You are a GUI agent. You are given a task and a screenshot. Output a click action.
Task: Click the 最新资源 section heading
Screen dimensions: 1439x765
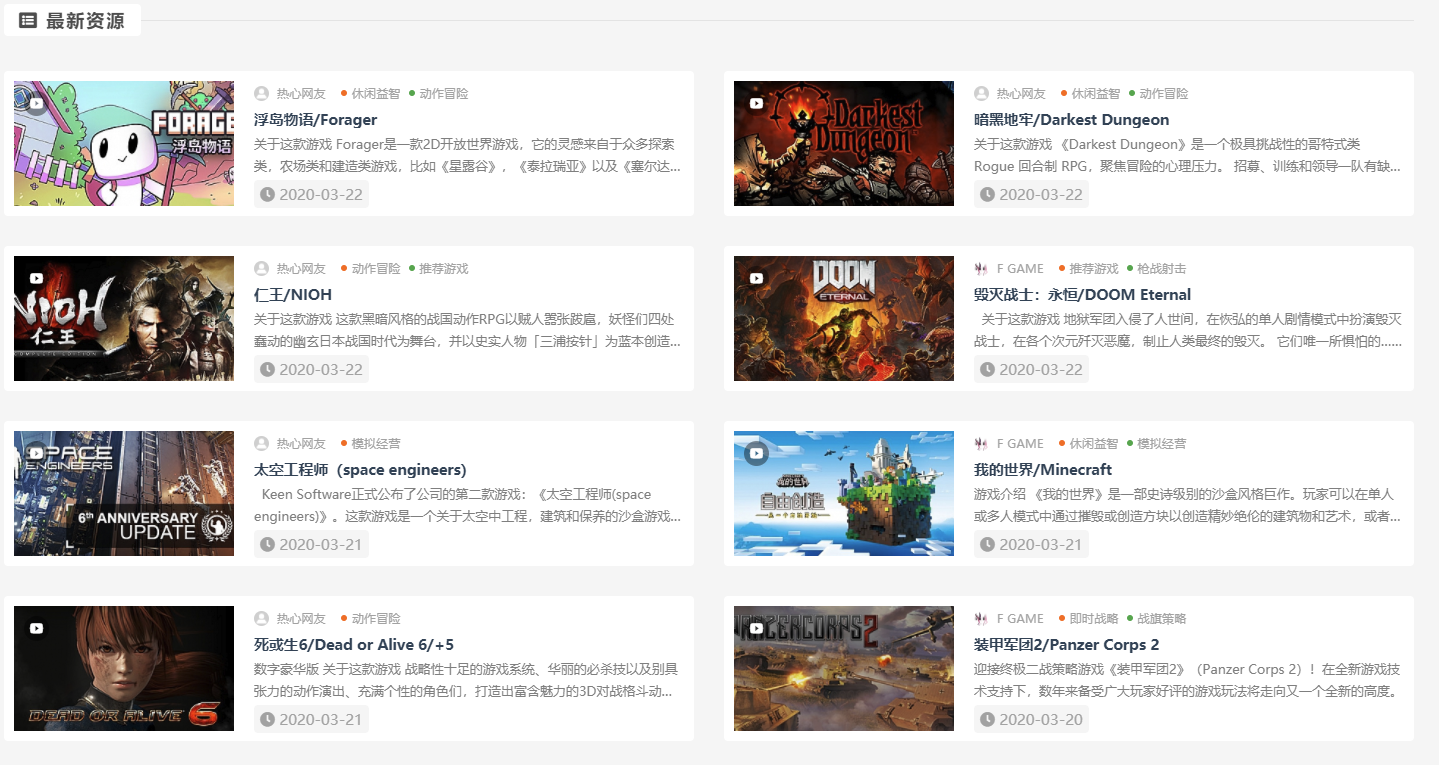click(85, 21)
